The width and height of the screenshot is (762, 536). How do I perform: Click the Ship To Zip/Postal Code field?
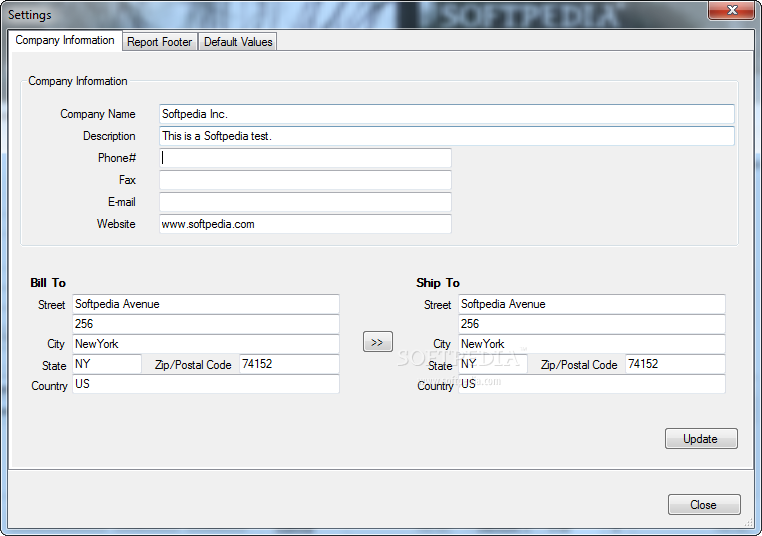[x=675, y=364]
